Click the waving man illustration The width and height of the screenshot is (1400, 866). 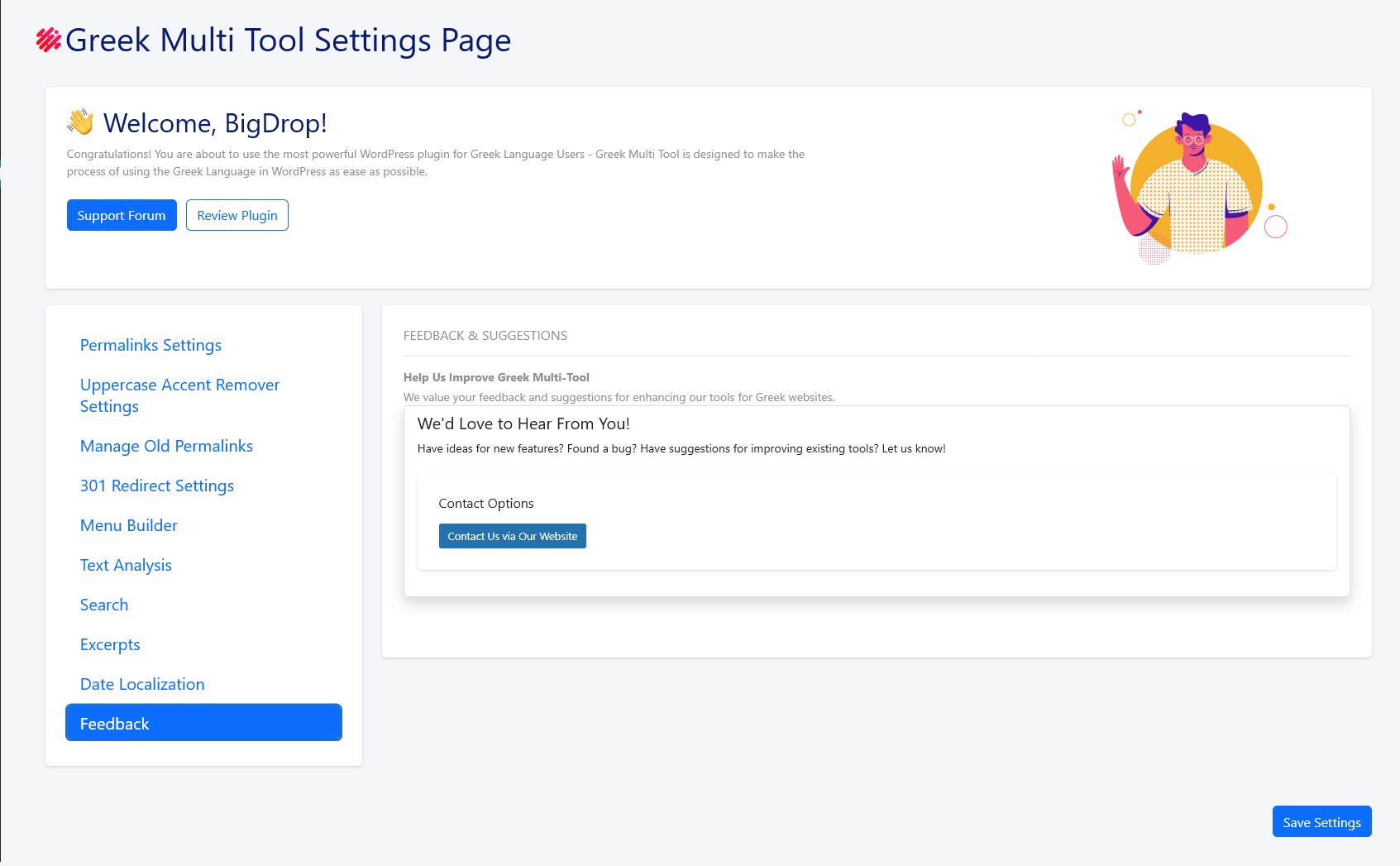click(x=1197, y=187)
